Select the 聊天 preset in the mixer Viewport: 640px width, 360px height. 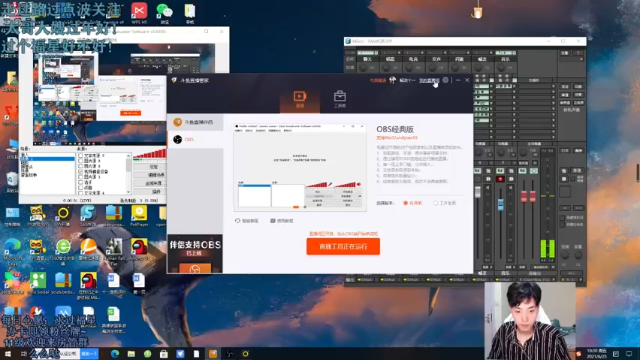367,59
